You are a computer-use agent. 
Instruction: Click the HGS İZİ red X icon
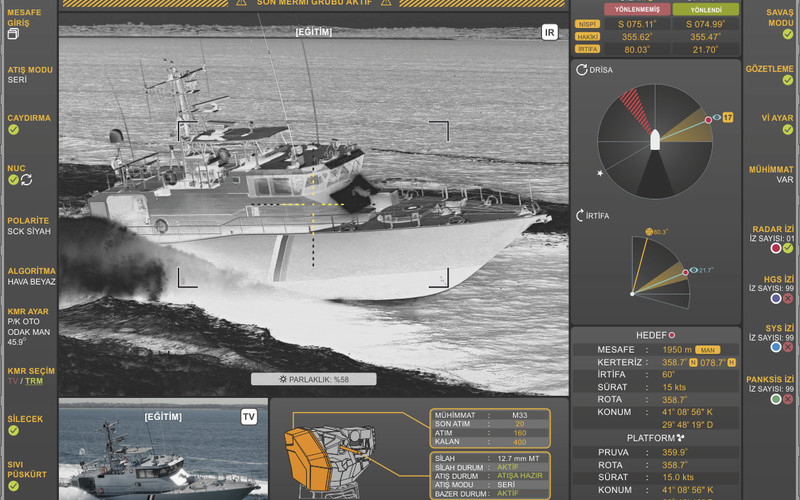[x=788, y=298]
